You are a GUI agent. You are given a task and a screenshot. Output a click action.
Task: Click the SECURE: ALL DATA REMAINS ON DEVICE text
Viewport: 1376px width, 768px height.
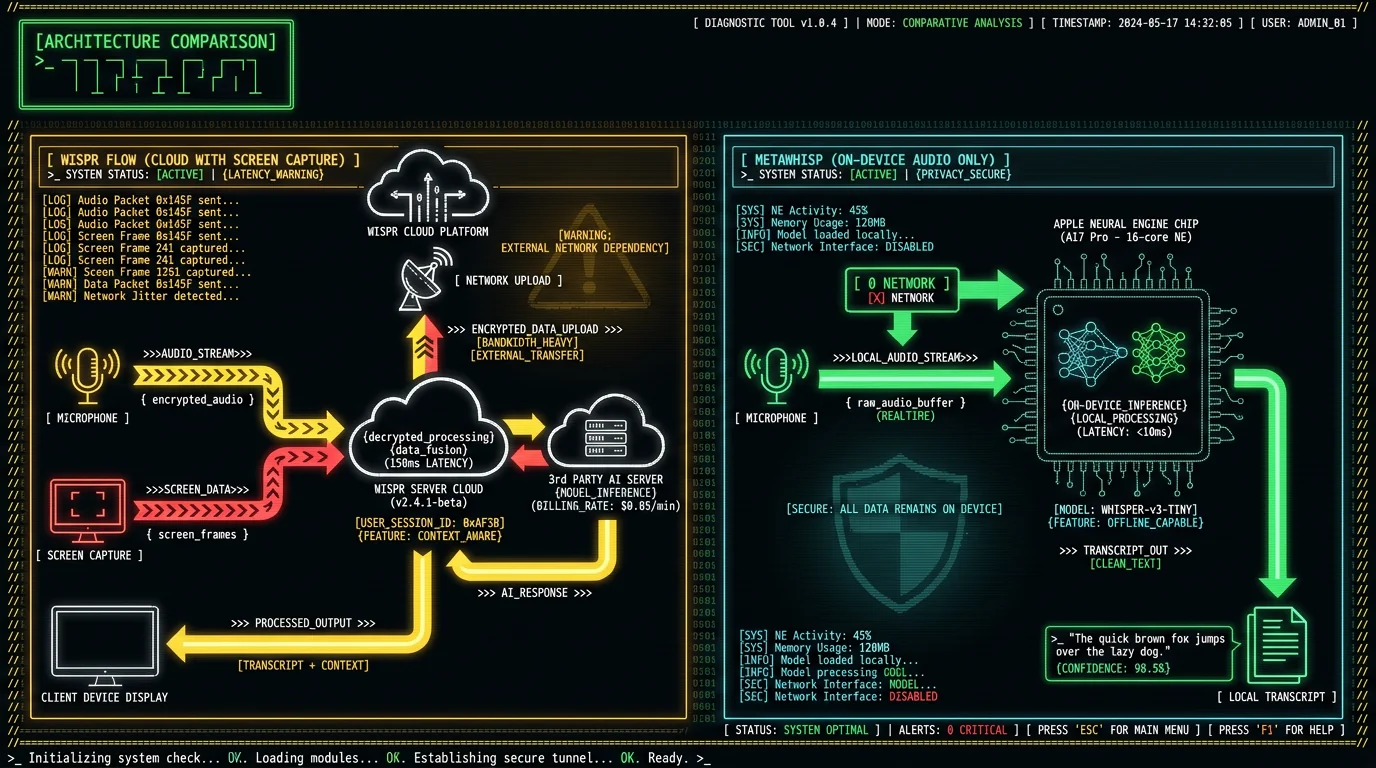893,509
